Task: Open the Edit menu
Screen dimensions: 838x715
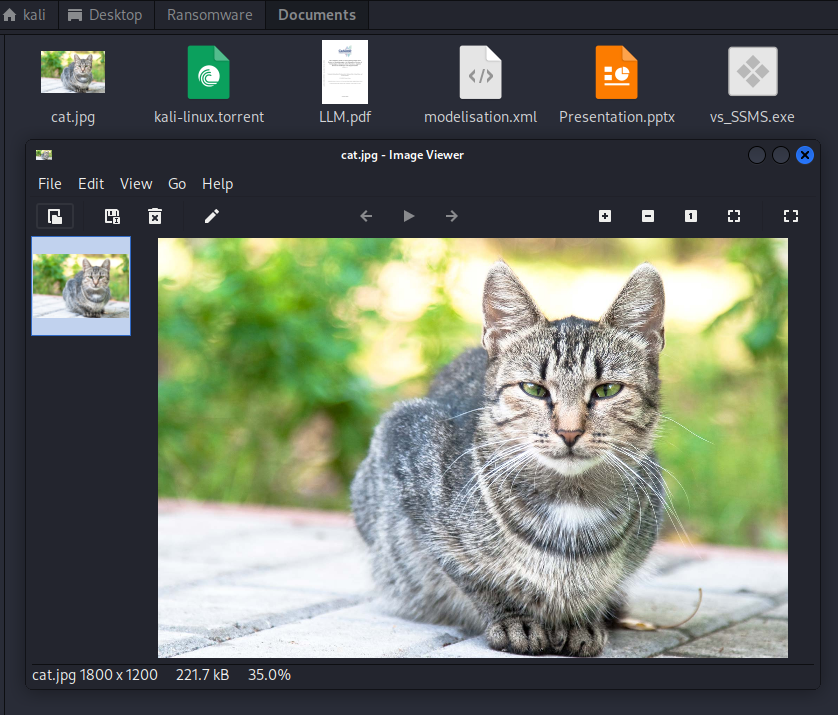Action: (x=91, y=184)
